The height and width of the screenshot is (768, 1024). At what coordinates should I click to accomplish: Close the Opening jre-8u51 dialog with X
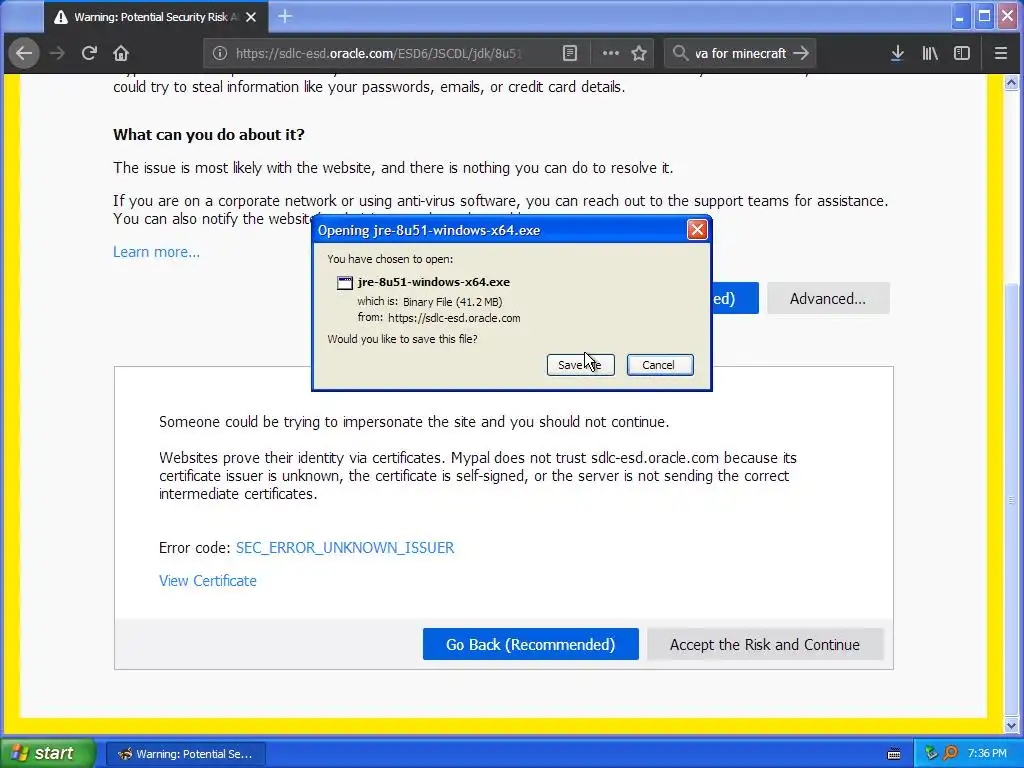(697, 230)
